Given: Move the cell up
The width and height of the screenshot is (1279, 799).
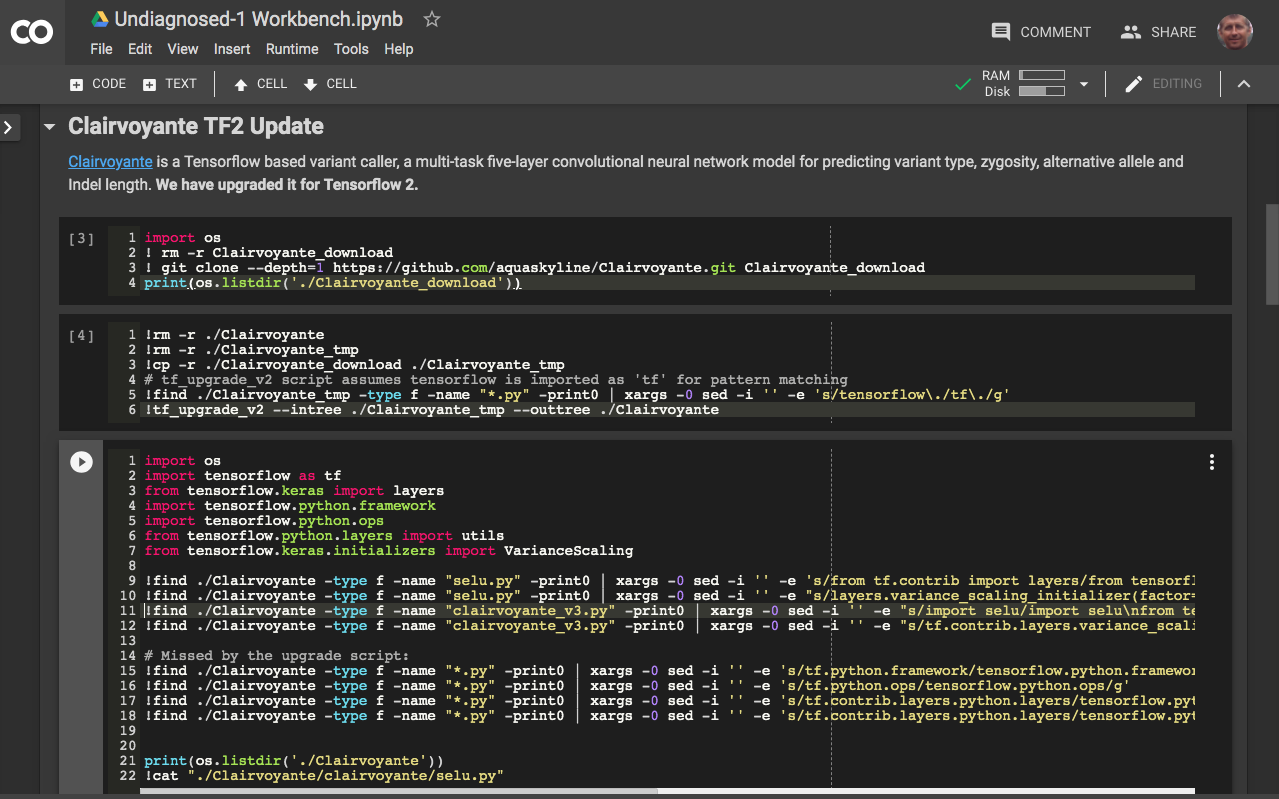Looking at the screenshot, I should [x=260, y=84].
